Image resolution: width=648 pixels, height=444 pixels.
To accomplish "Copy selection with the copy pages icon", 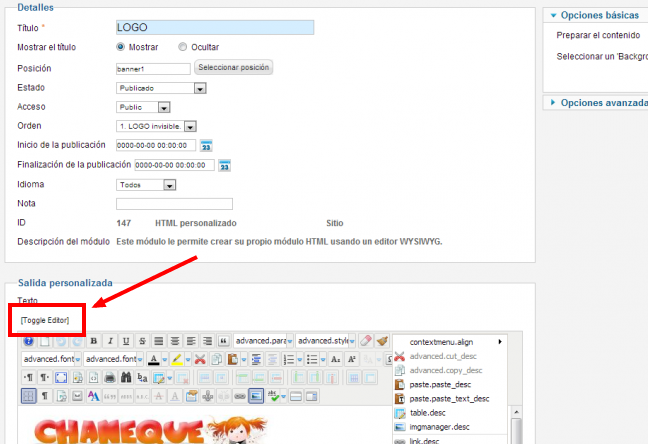I will click(x=216, y=359).
